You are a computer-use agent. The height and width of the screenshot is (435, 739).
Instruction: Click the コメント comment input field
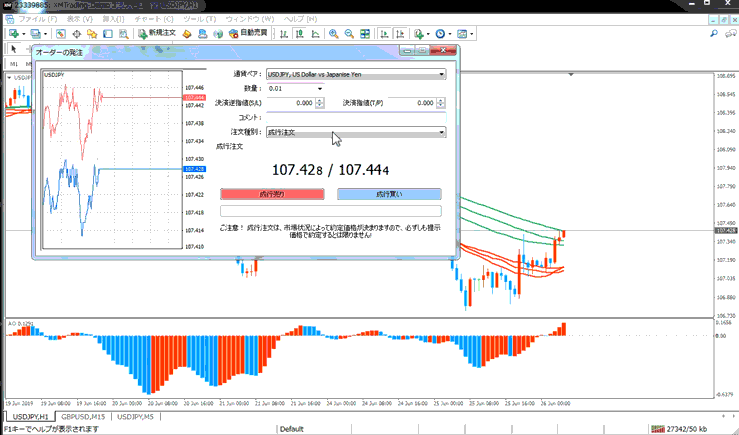(x=355, y=118)
